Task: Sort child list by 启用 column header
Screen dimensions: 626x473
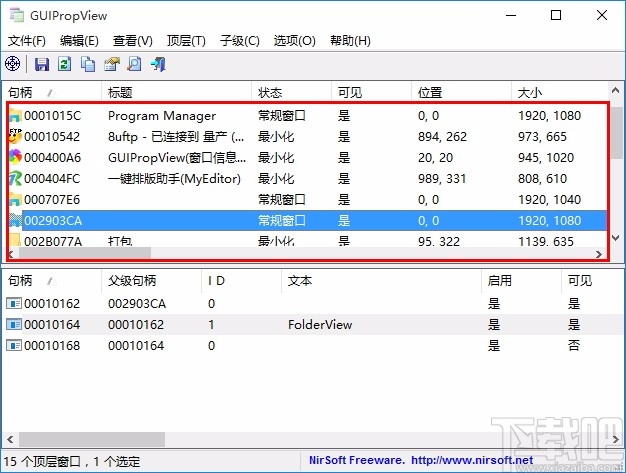Action: 521,281
